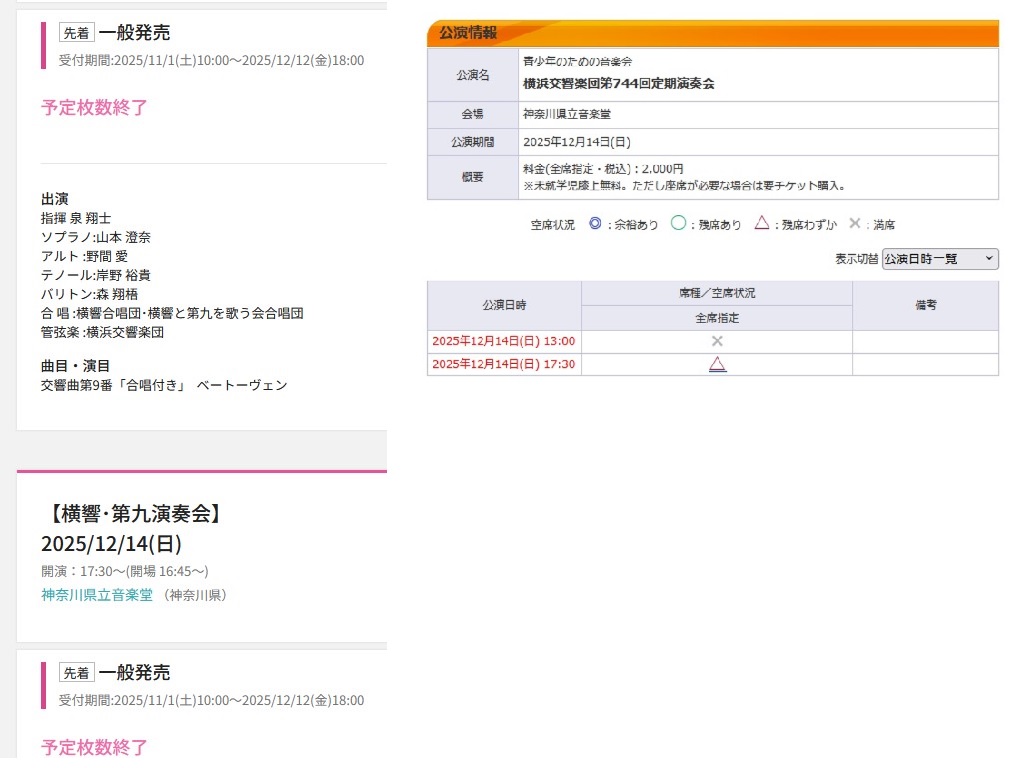Click the アルト:野間 愛 performer line

(85, 256)
